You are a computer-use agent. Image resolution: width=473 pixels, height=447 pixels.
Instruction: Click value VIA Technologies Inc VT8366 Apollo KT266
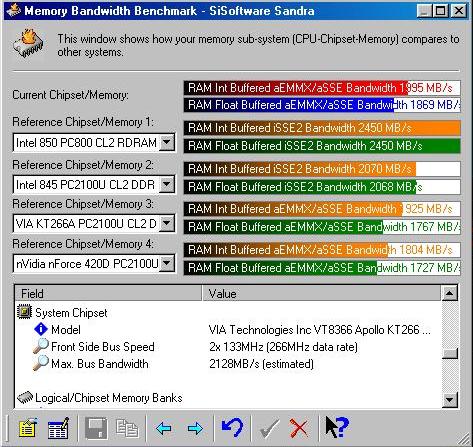[x=319, y=330]
